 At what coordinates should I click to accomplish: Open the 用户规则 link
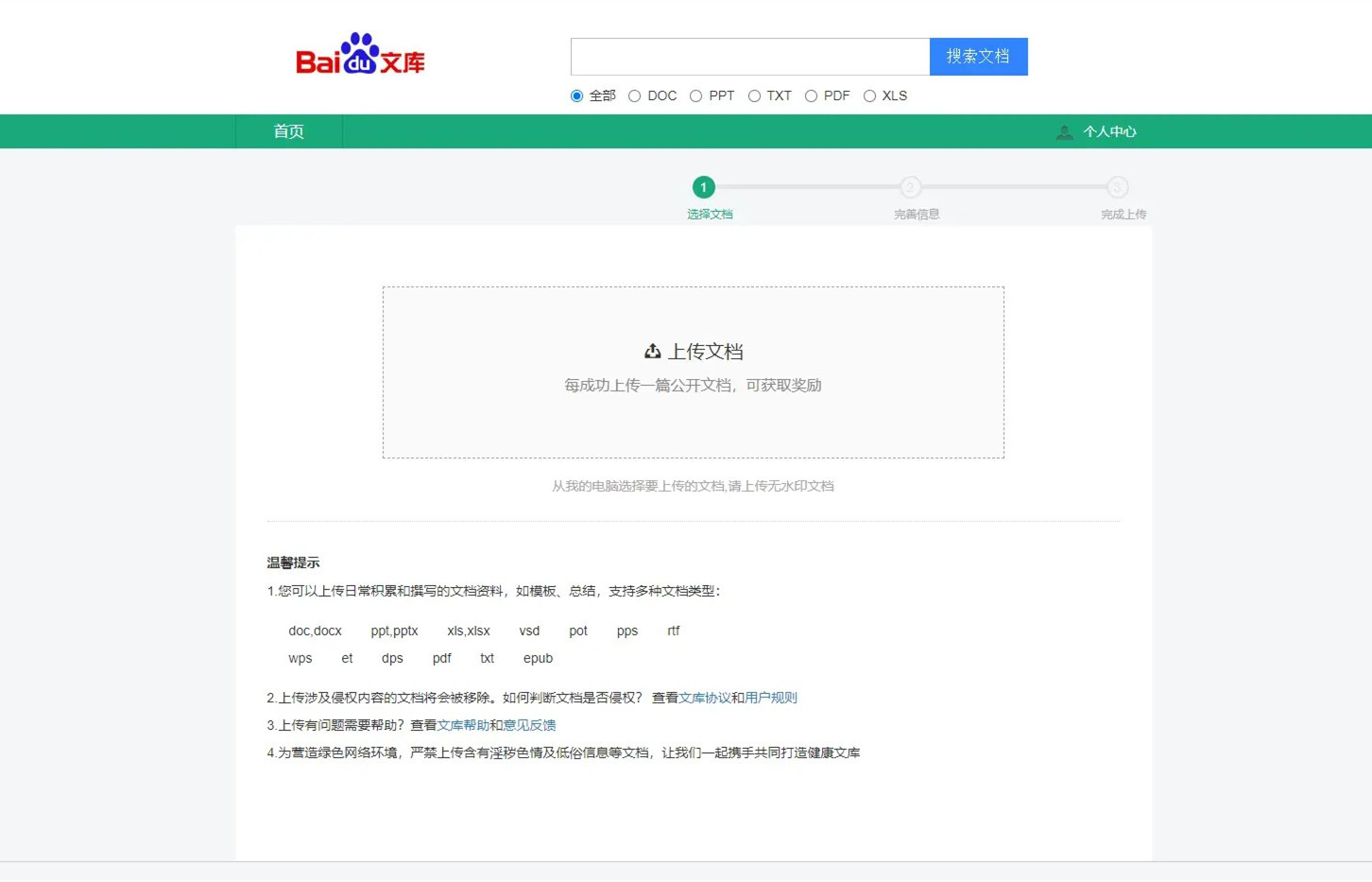pyautogui.click(x=771, y=698)
